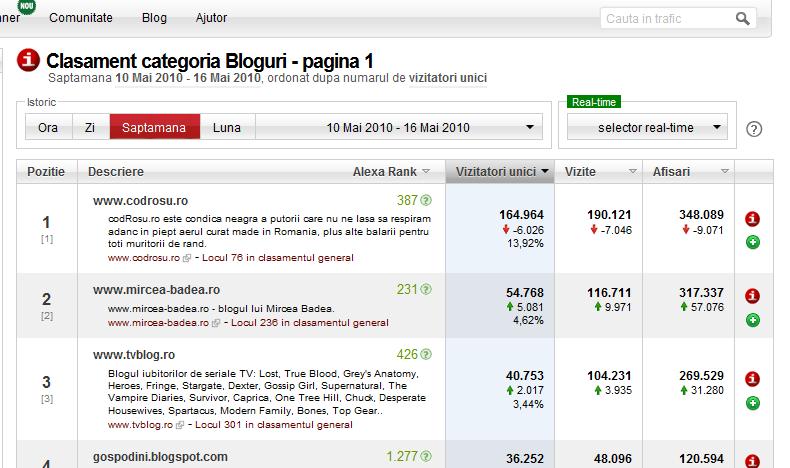
Task: Click Locul 76 in clasamentul general
Action: (278, 258)
